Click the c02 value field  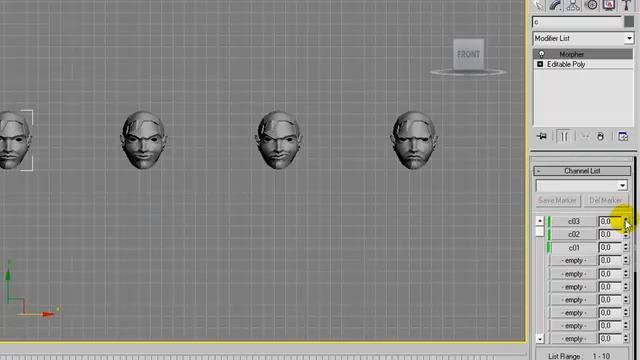[x=610, y=234]
